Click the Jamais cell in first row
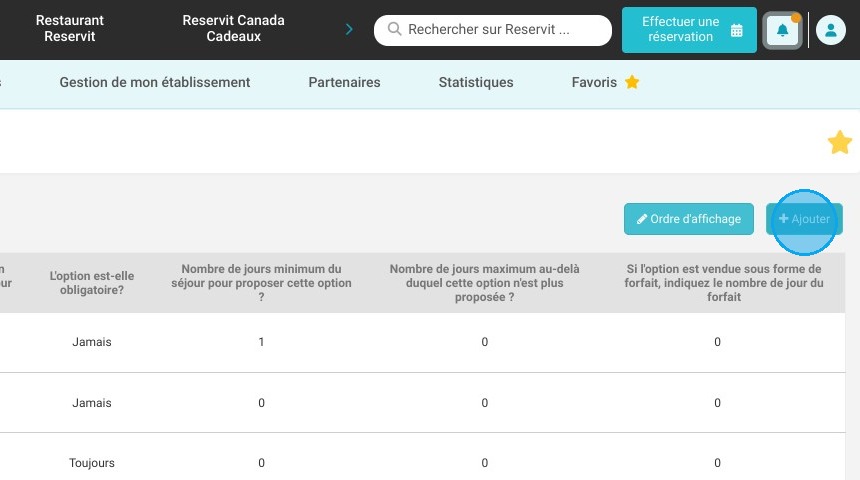Screen dimensions: 860x480 [x=92, y=342]
